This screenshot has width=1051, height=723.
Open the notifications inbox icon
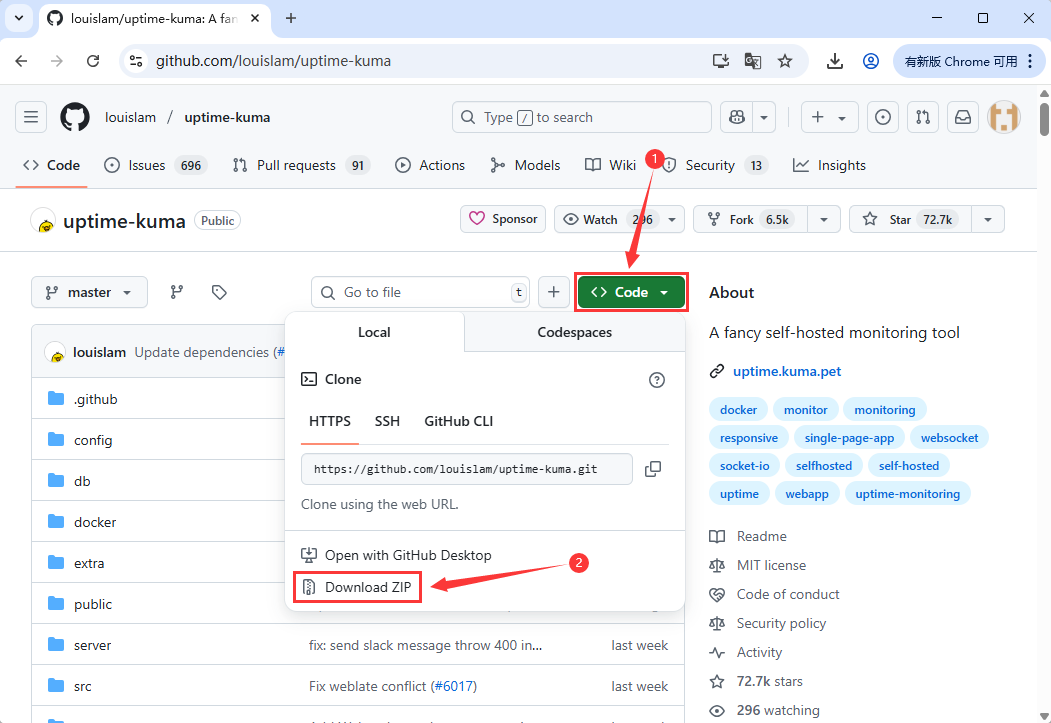point(963,117)
